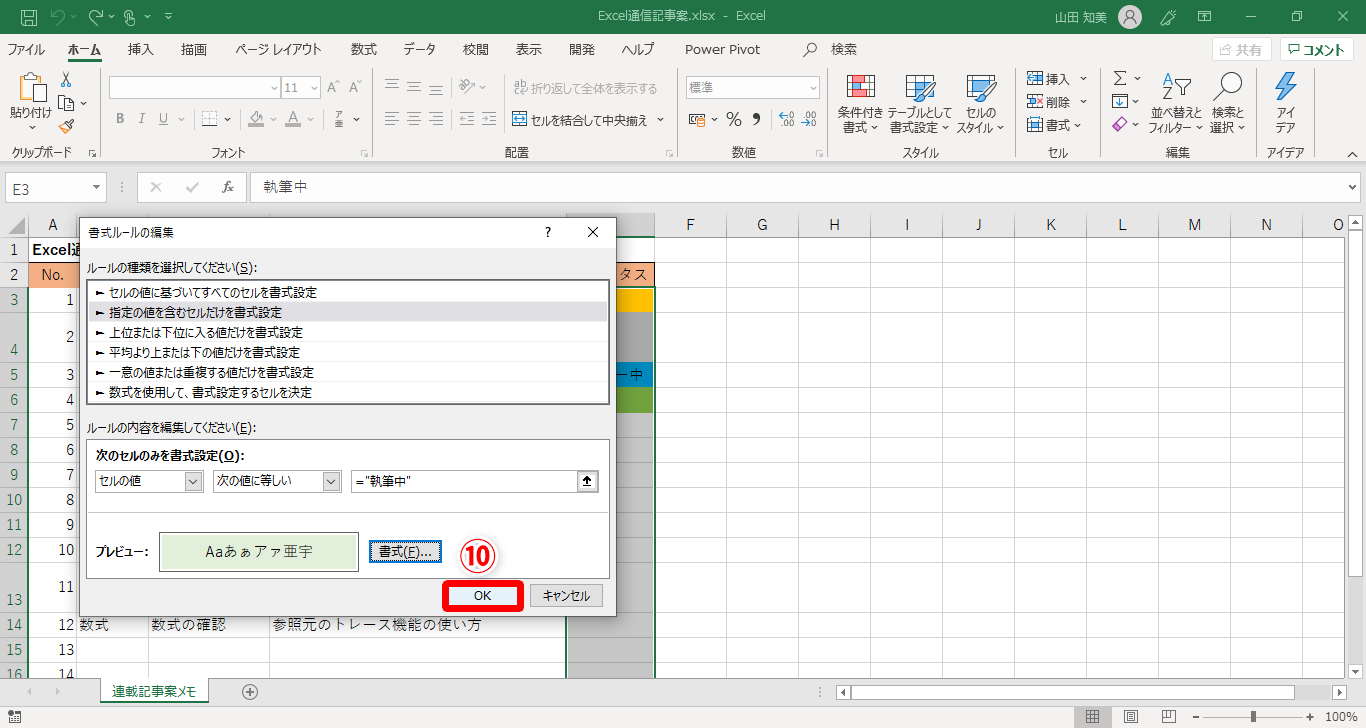
Task: Click the fill color bucket swatch
Action: pyautogui.click(x=255, y=120)
